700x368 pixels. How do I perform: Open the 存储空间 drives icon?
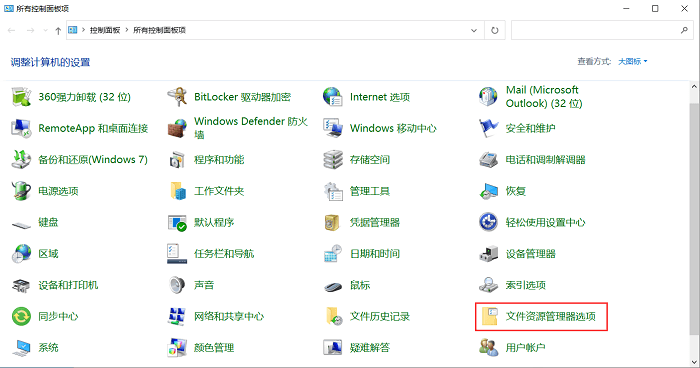click(x=333, y=159)
